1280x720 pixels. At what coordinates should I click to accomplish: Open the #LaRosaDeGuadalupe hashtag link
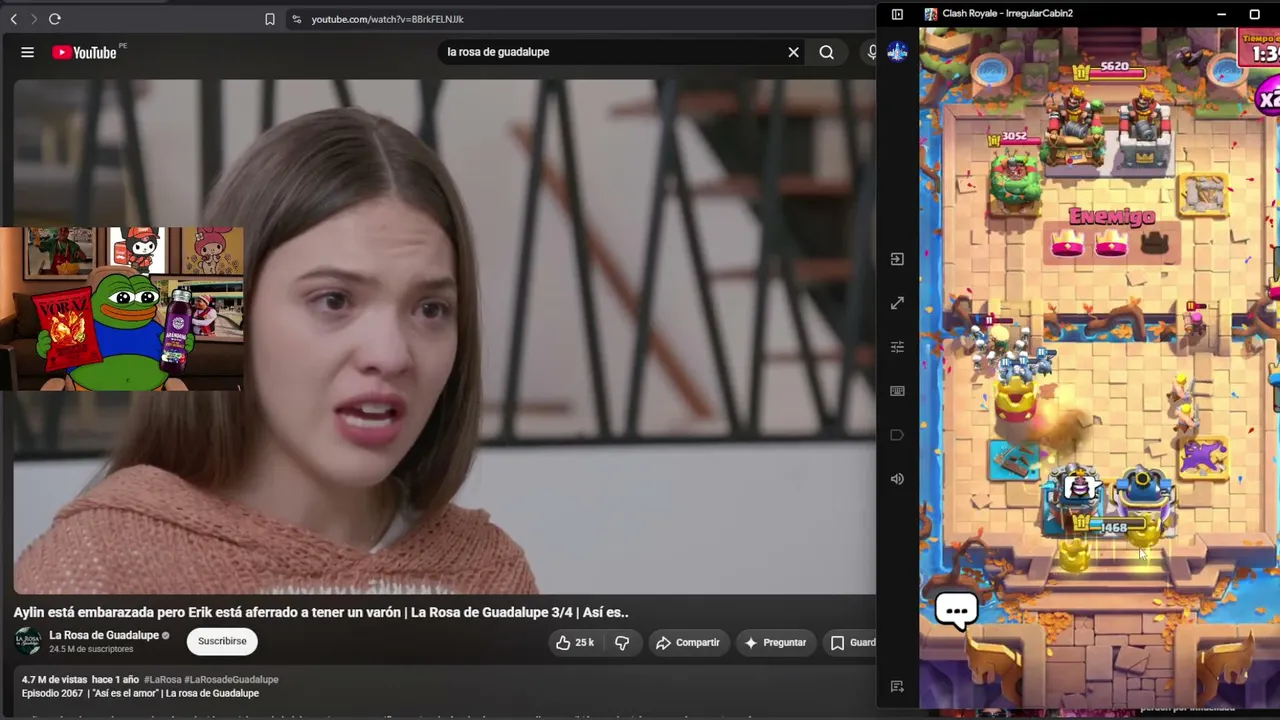pos(231,680)
